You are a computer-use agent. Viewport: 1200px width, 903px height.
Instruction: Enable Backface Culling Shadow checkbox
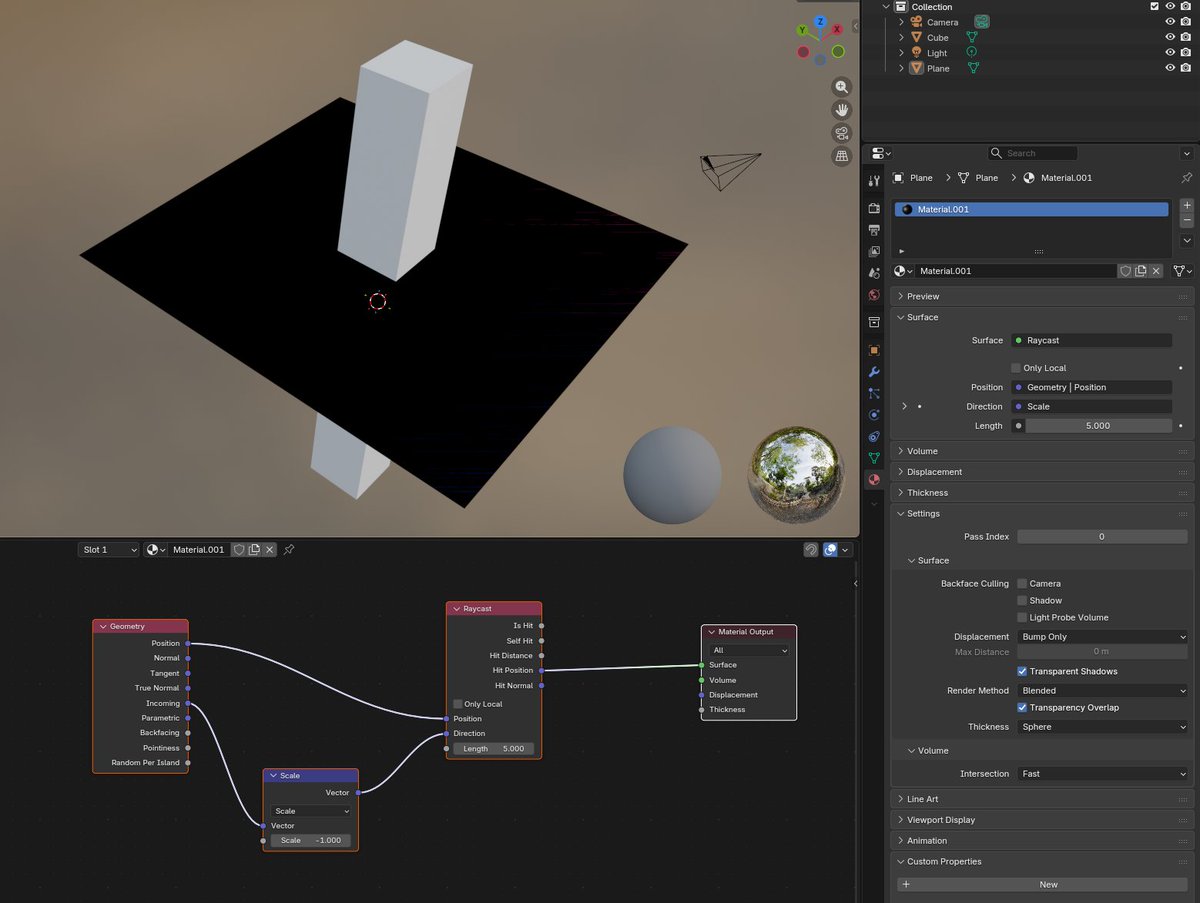(1022, 601)
